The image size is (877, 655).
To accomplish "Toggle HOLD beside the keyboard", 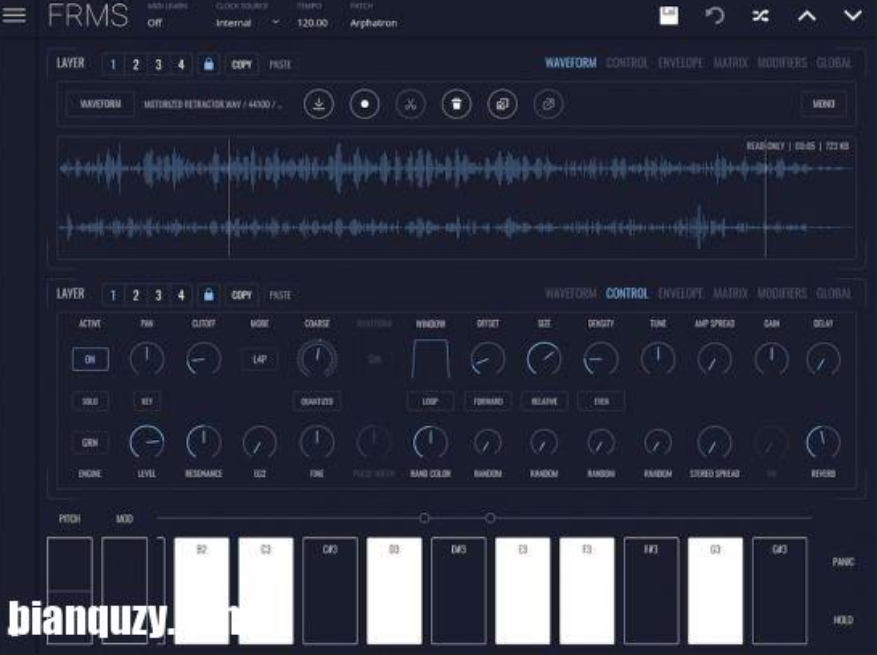I will [843, 620].
